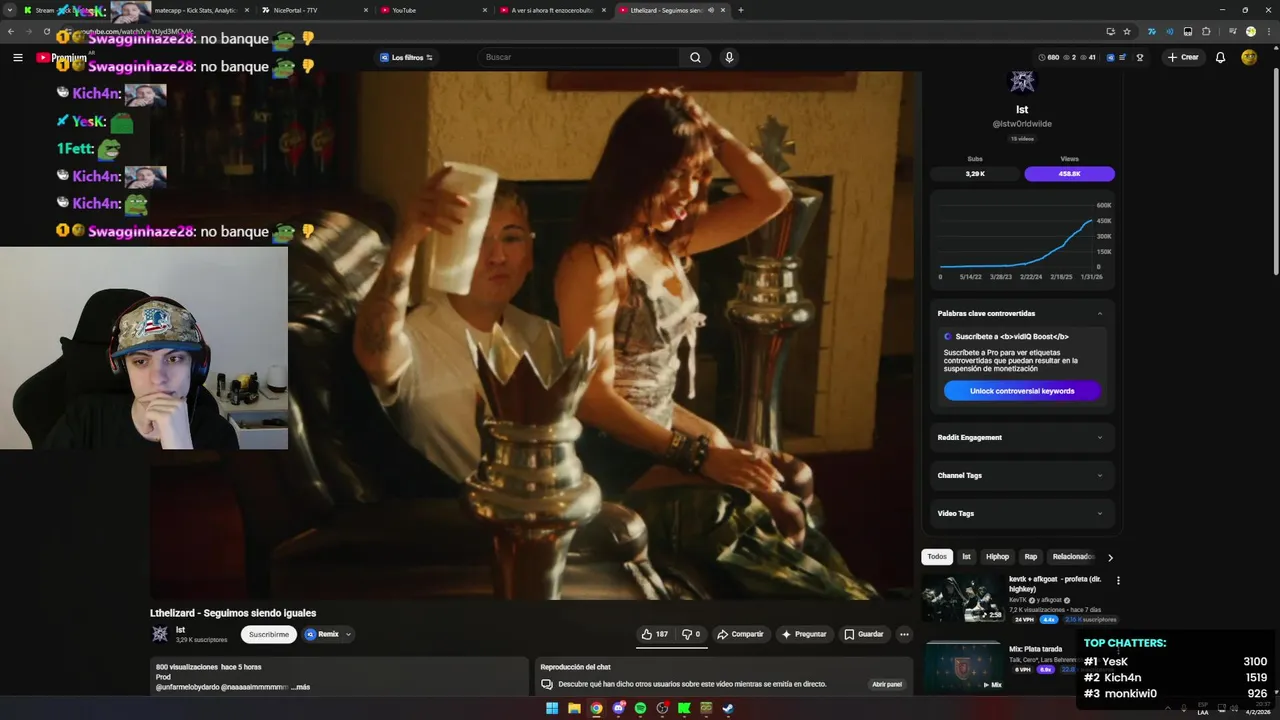Open Kick app icon in taskbar

(684, 709)
